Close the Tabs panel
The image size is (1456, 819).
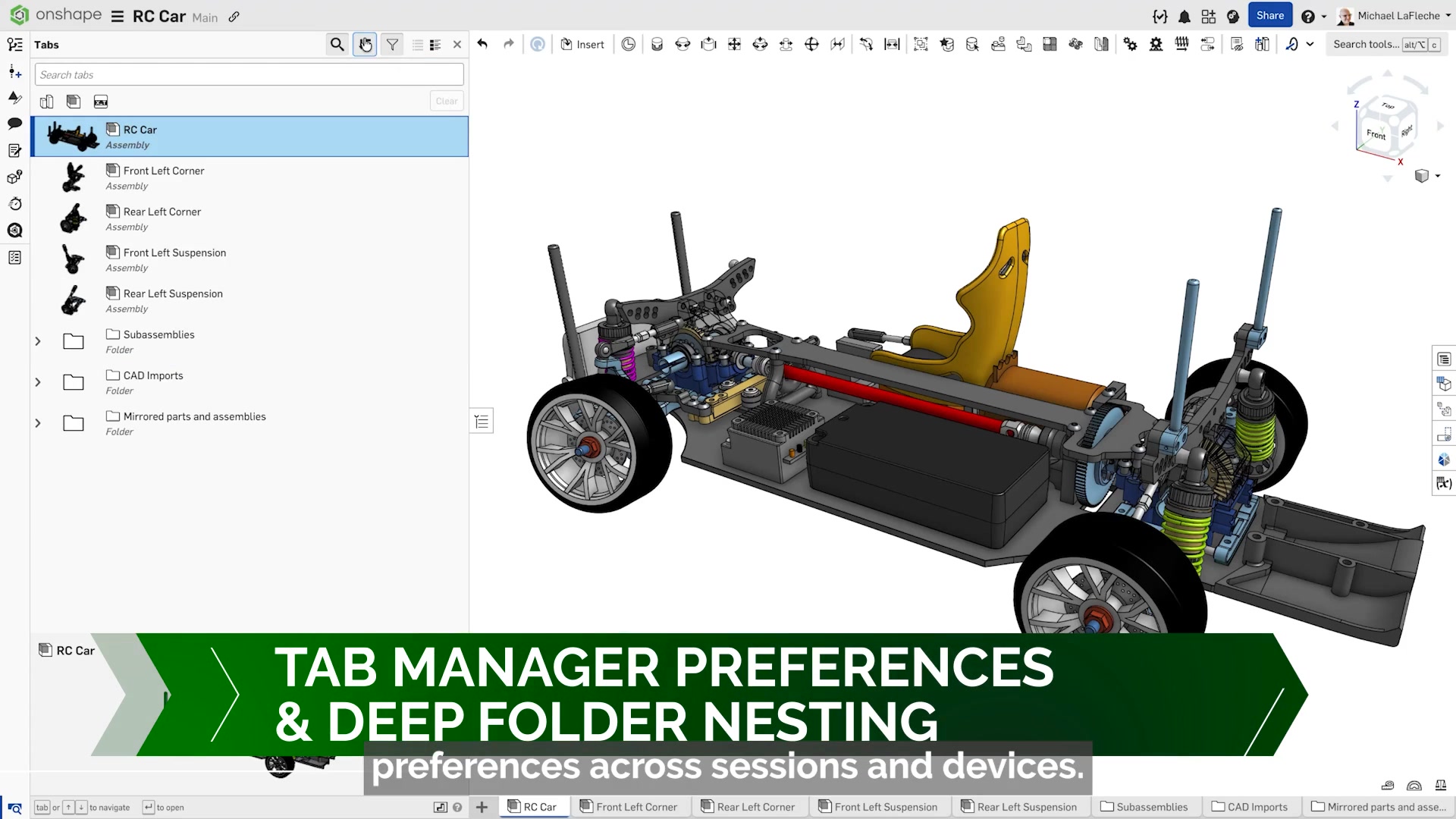coord(457,45)
